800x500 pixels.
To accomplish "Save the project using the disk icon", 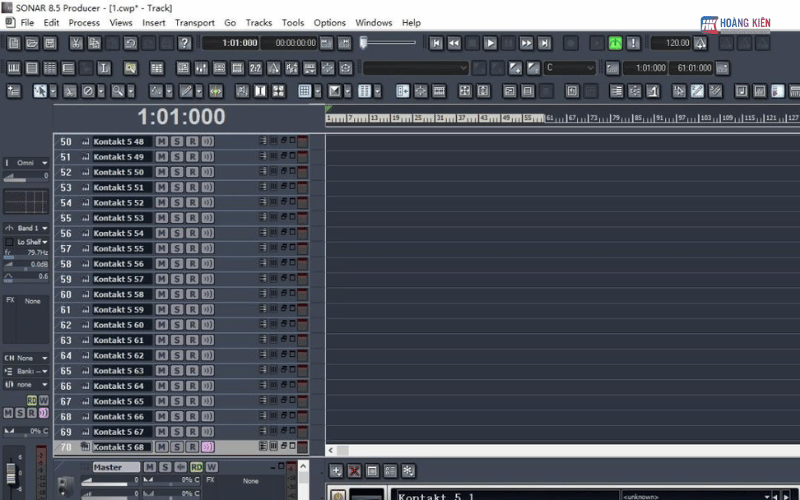I will [49, 43].
